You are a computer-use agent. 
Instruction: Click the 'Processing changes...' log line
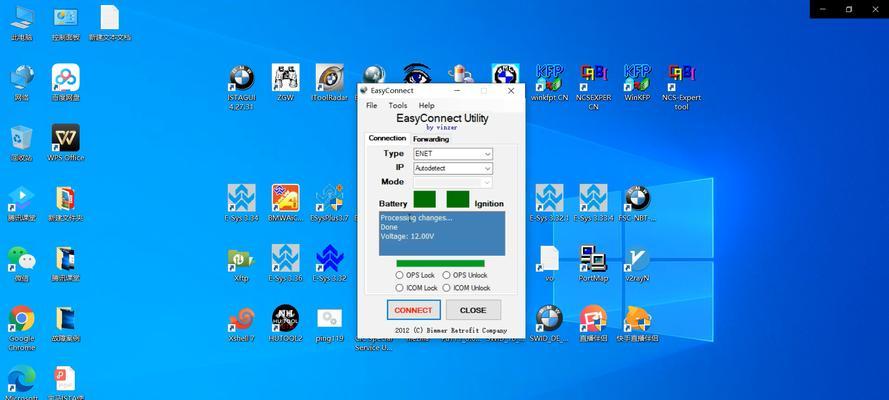pos(416,218)
